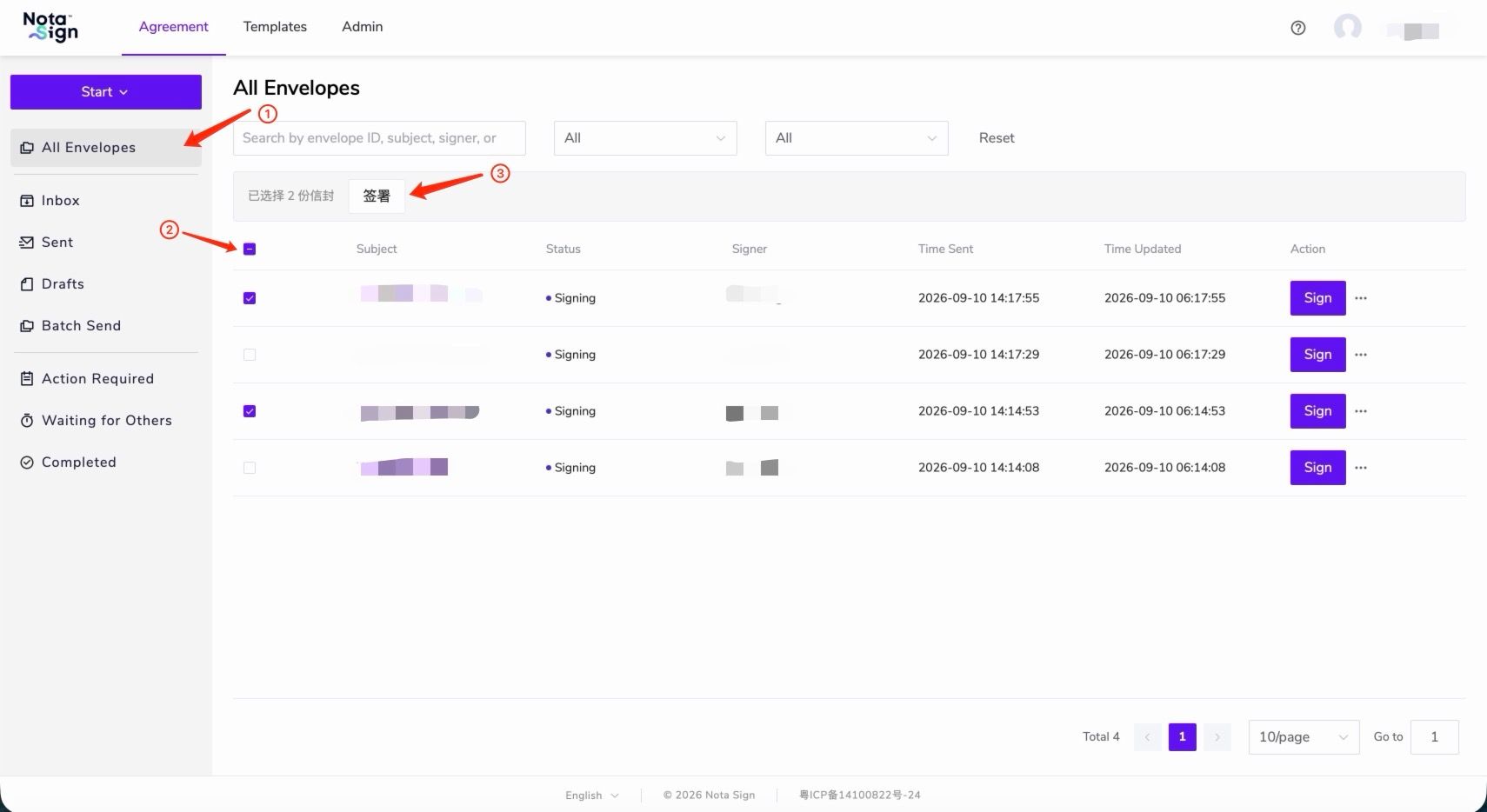Open more actions for 14:14:08 envelope
Viewport: 1487px width, 812px height.
[x=1361, y=468]
